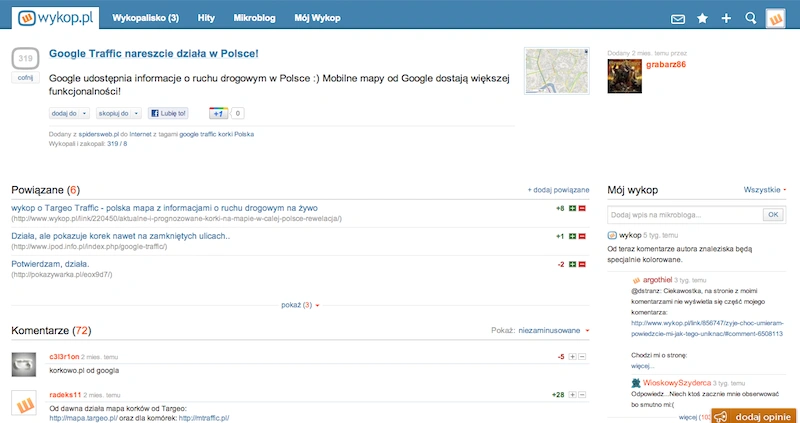Click Google +1 button
Viewport: 800px width, 423px height.
tap(218, 113)
